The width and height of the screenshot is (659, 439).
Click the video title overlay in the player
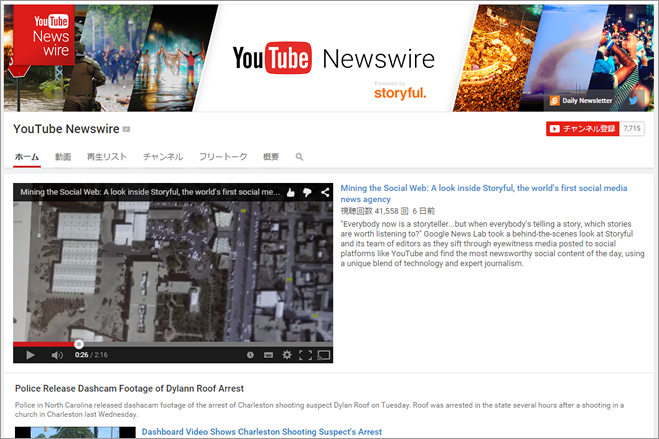[150, 192]
